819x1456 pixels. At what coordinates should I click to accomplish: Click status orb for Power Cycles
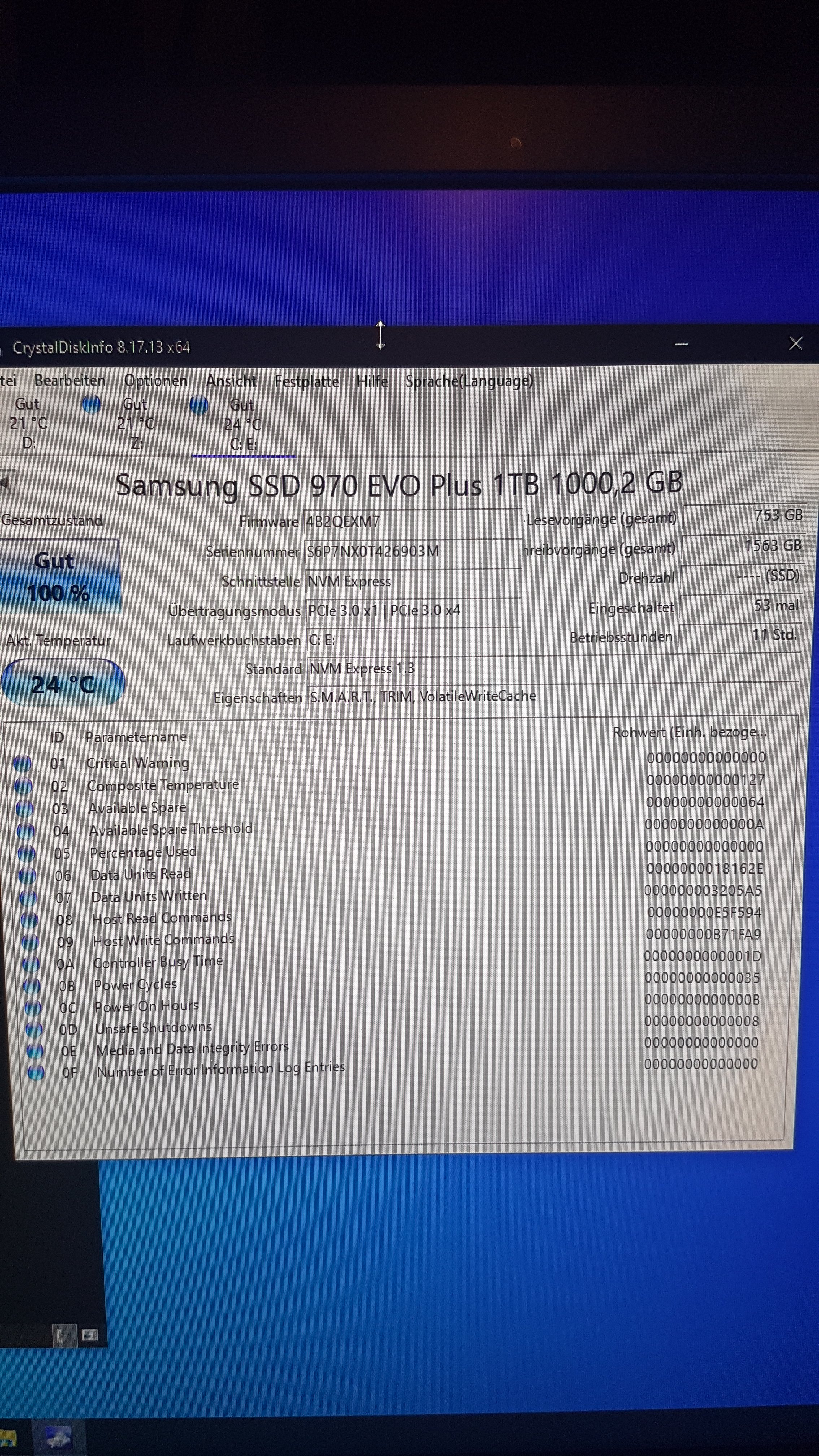pos(32,986)
